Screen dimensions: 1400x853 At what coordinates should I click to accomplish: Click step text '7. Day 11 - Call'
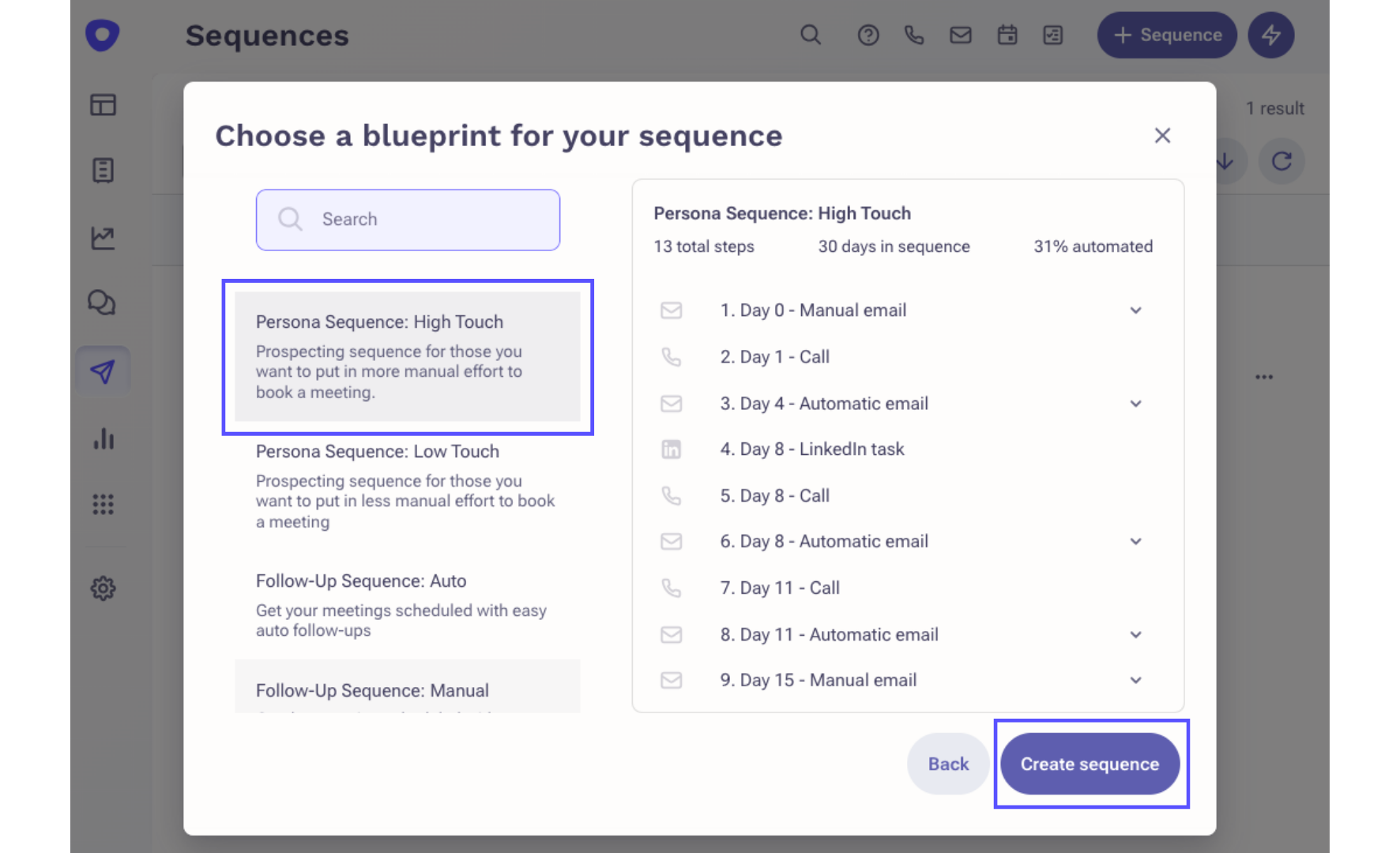point(780,588)
